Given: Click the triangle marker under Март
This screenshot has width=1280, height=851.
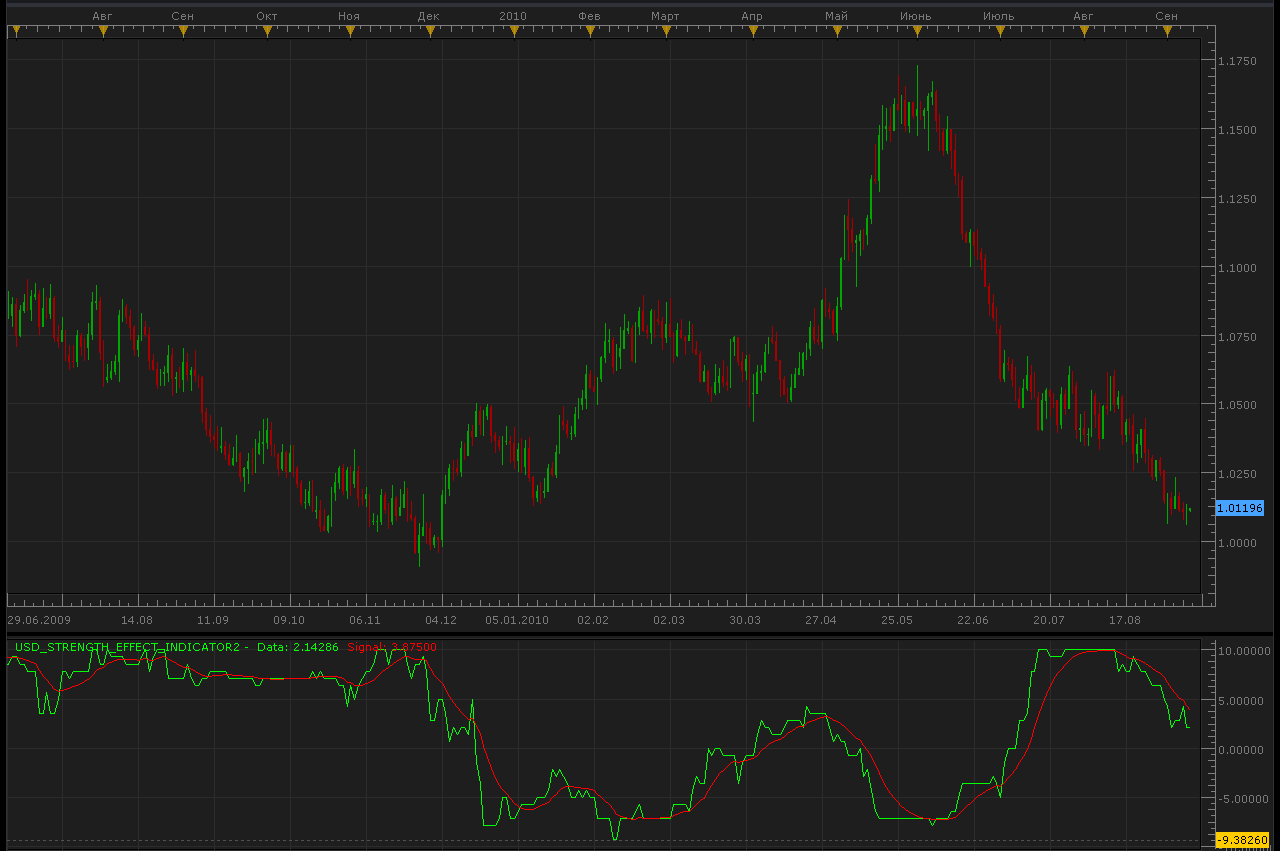Looking at the screenshot, I should [x=666, y=33].
